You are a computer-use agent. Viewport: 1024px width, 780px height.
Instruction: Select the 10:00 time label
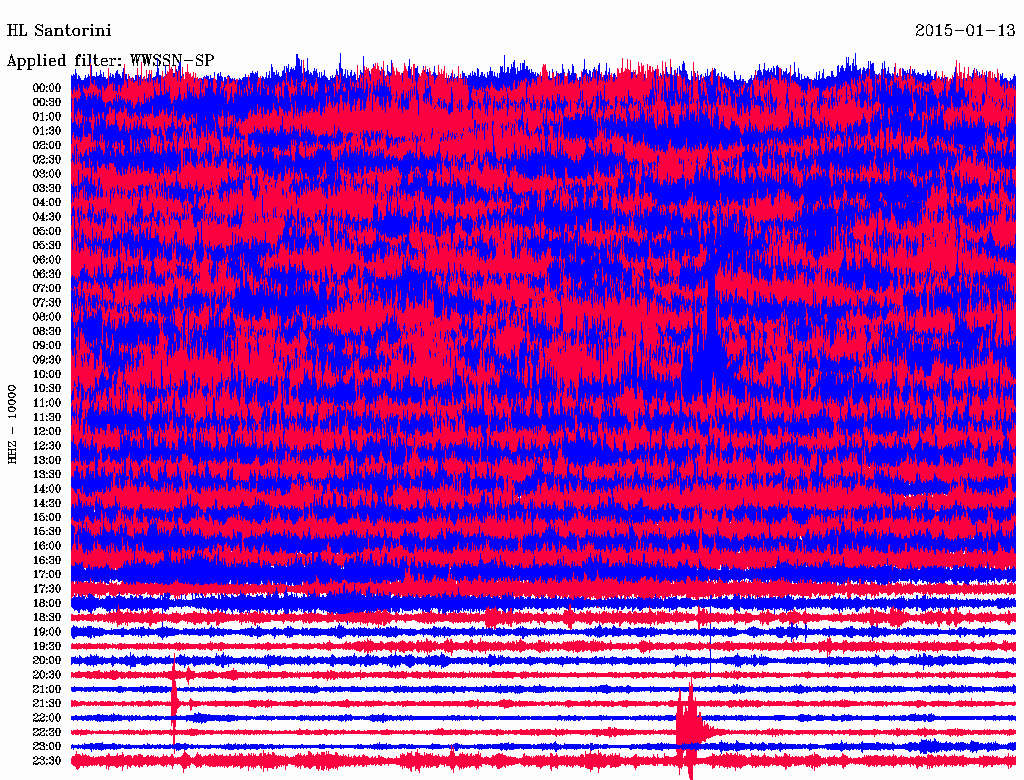(47, 374)
